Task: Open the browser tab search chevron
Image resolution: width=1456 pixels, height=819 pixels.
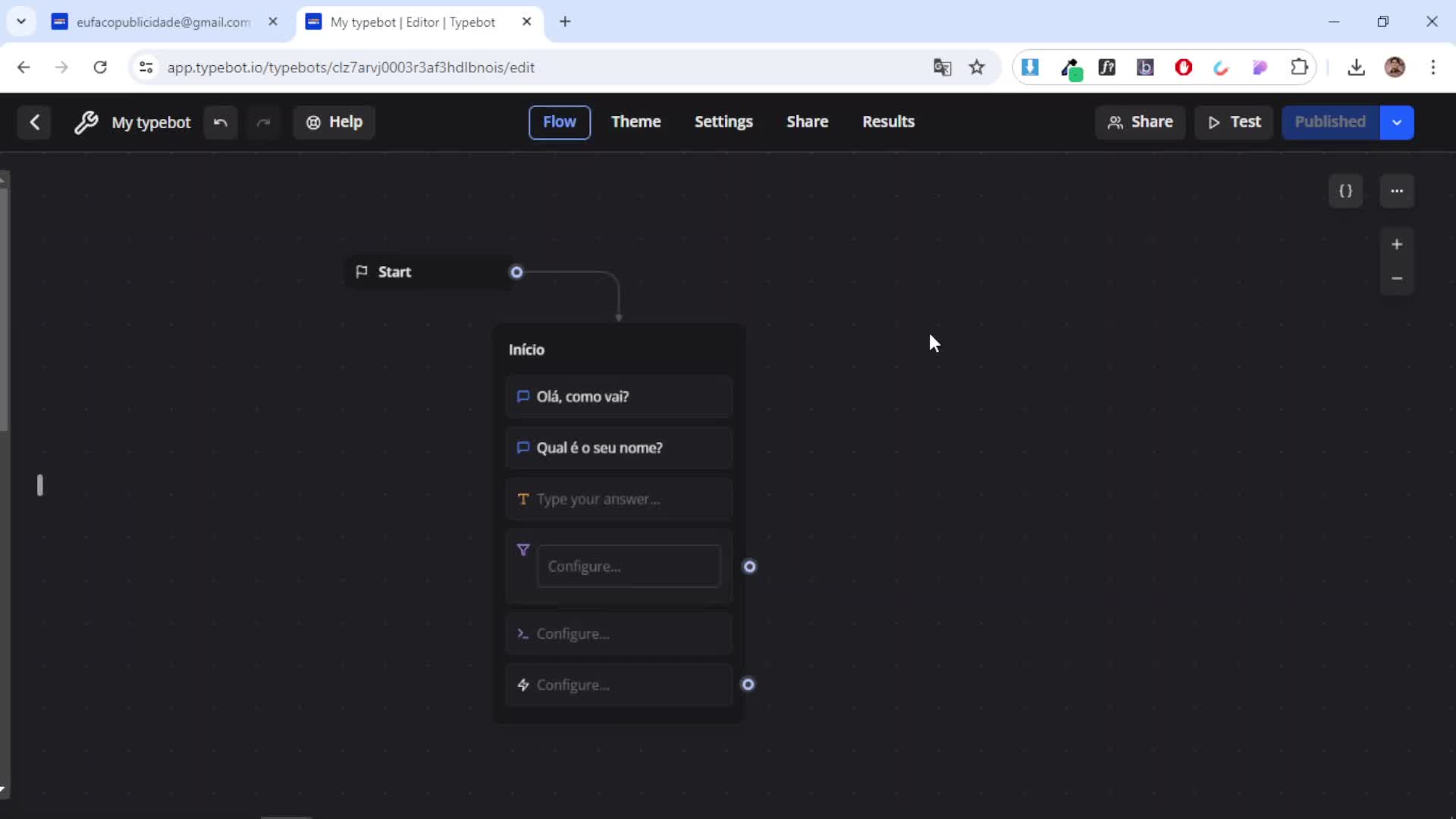Action: point(21,21)
